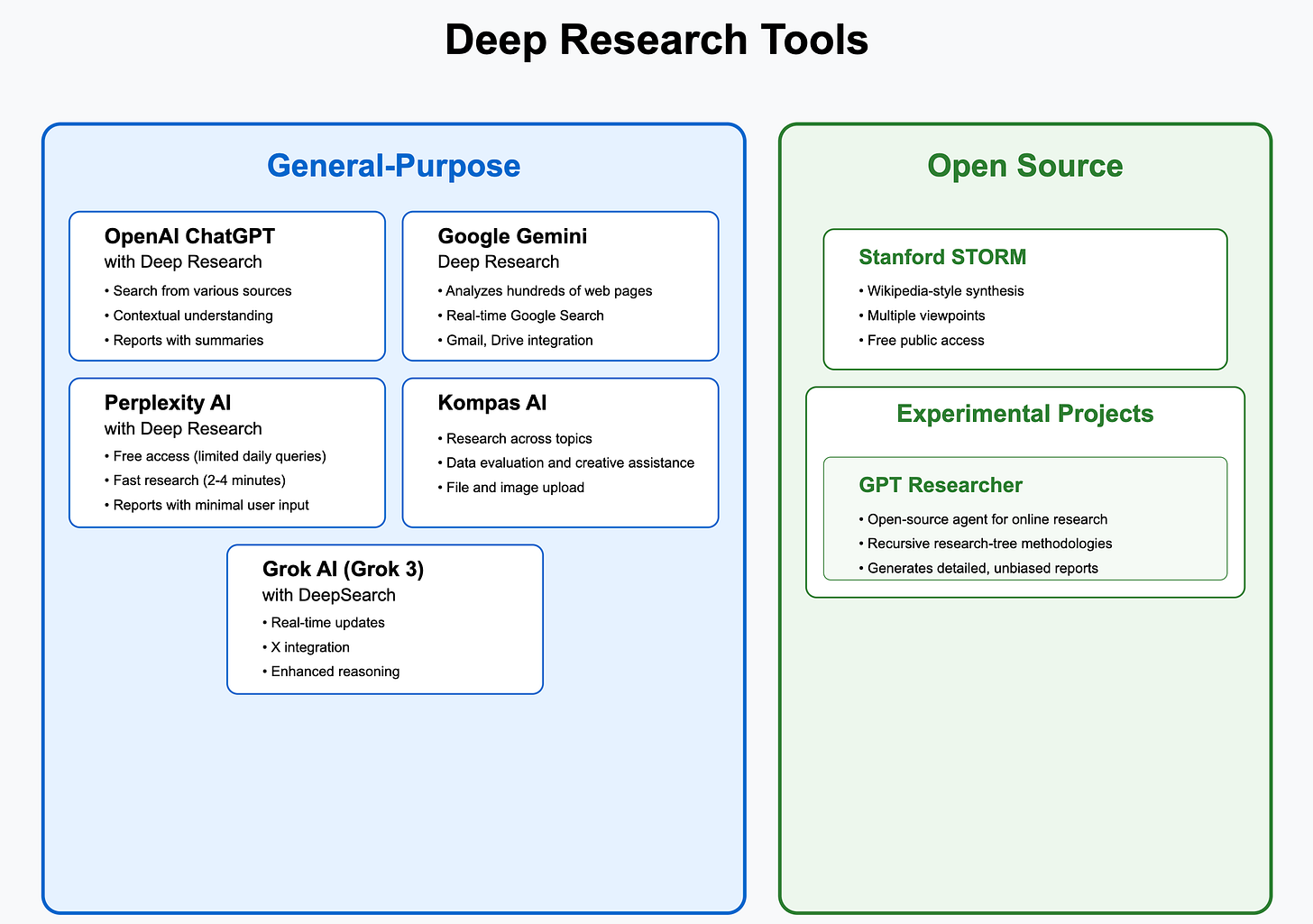
Task: Click the 'Multiple viewpoints' bullet
Action: pyautogui.click(x=922, y=316)
